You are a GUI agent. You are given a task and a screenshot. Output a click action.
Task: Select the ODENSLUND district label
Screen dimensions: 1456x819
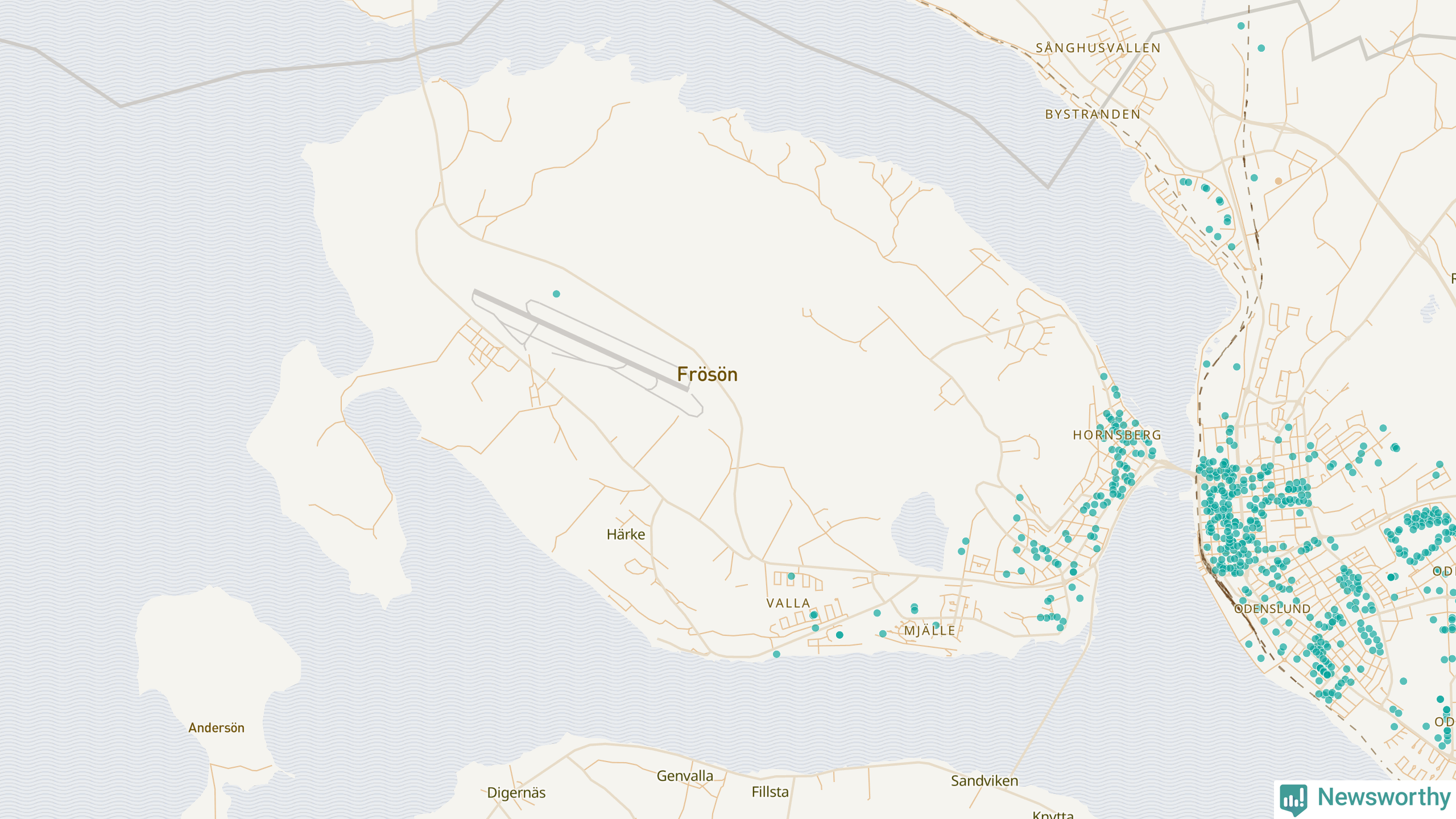tap(1272, 609)
